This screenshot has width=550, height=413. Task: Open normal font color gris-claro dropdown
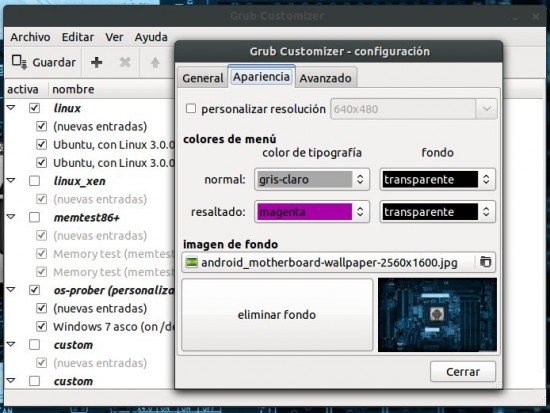tap(312, 179)
